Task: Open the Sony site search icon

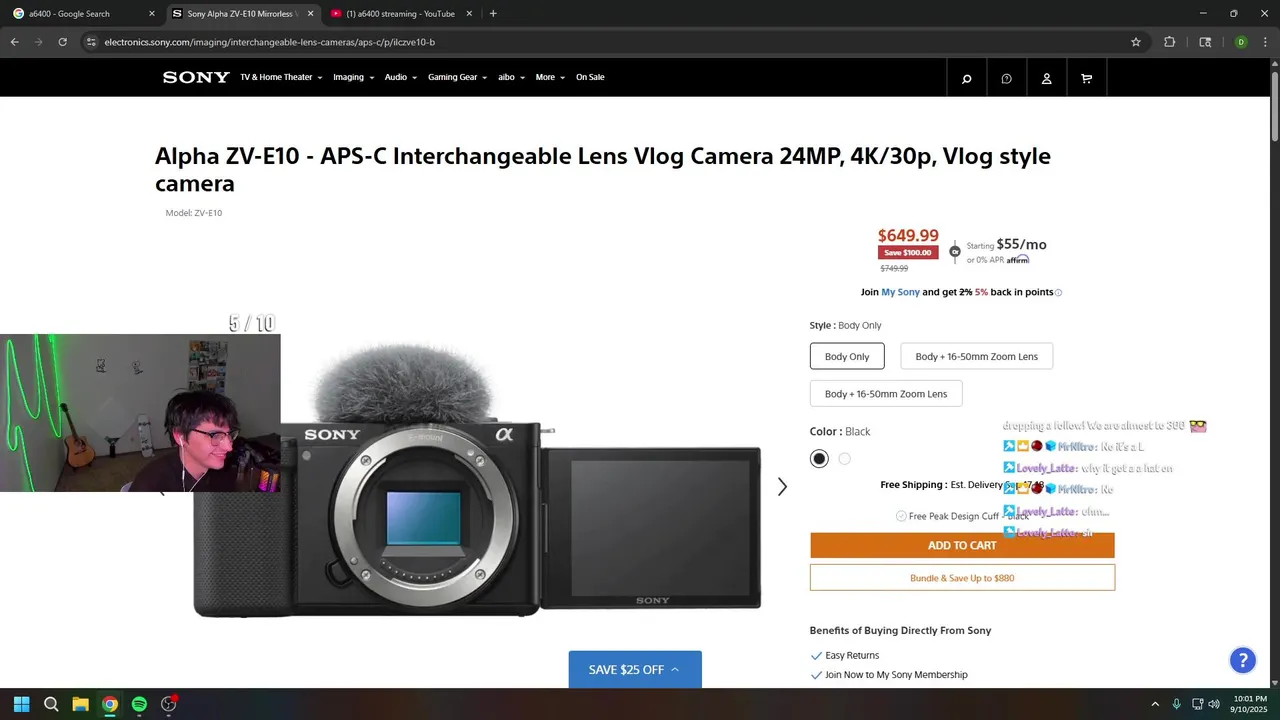Action: [x=966, y=78]
